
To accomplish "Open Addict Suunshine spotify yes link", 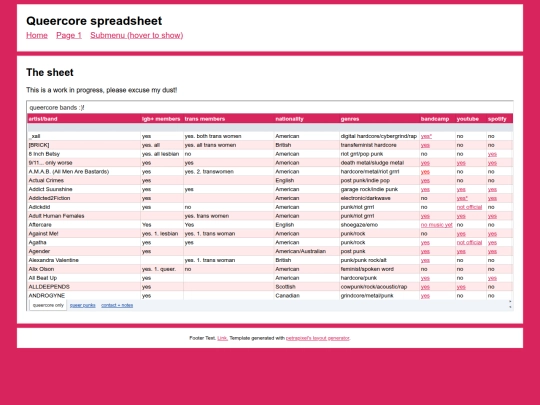I will [492, 189].
